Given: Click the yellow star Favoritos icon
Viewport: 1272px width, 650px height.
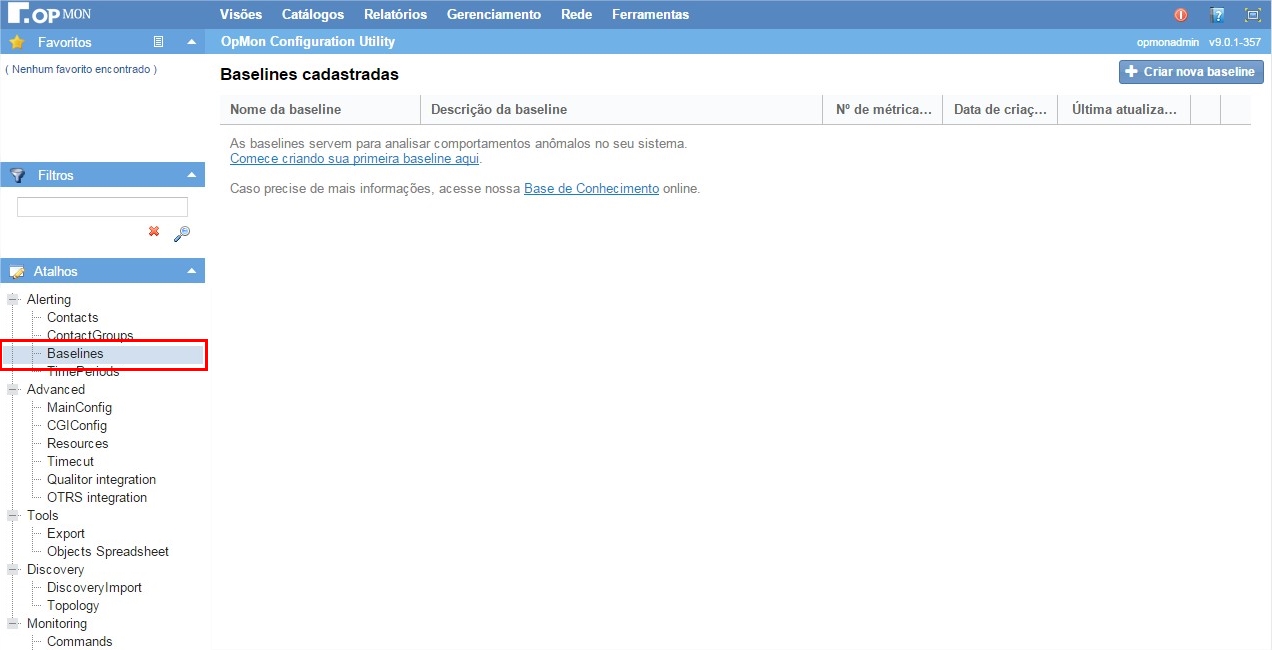Looking at the screenshot, I should (x=17, y=42).
